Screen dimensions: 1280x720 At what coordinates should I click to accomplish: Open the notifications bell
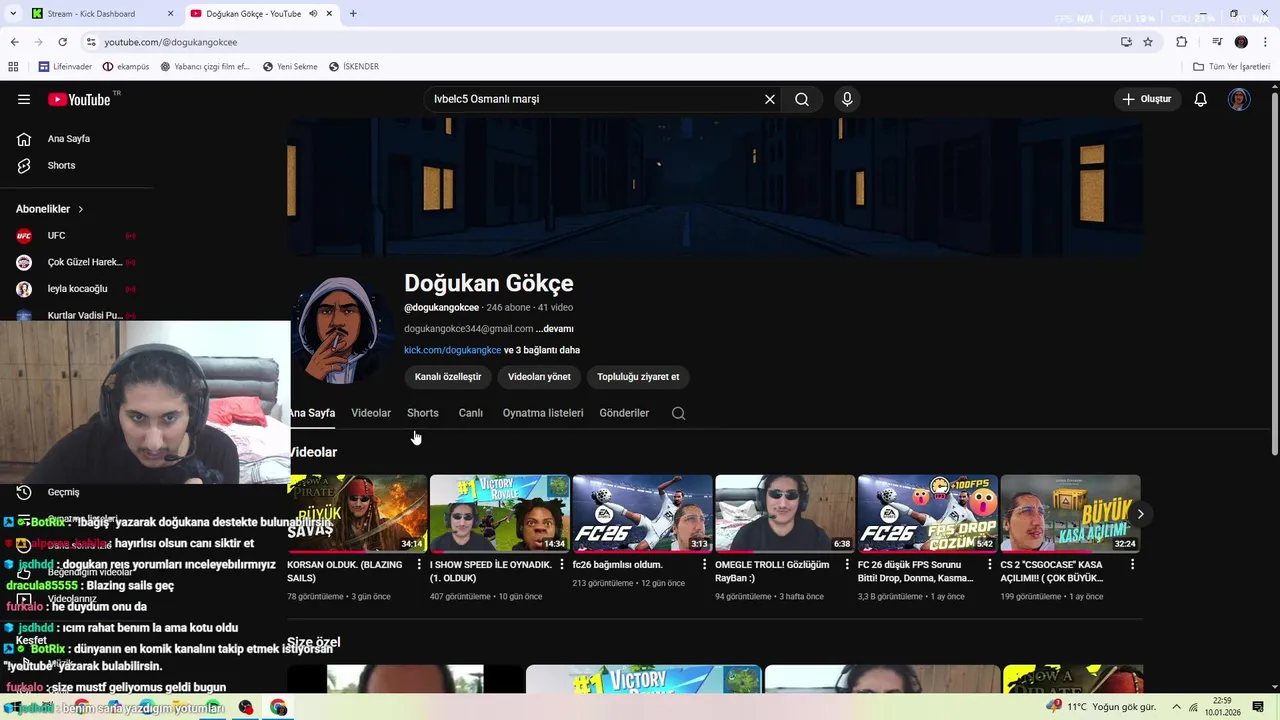pyautogui.click(x=1201, y=99)
